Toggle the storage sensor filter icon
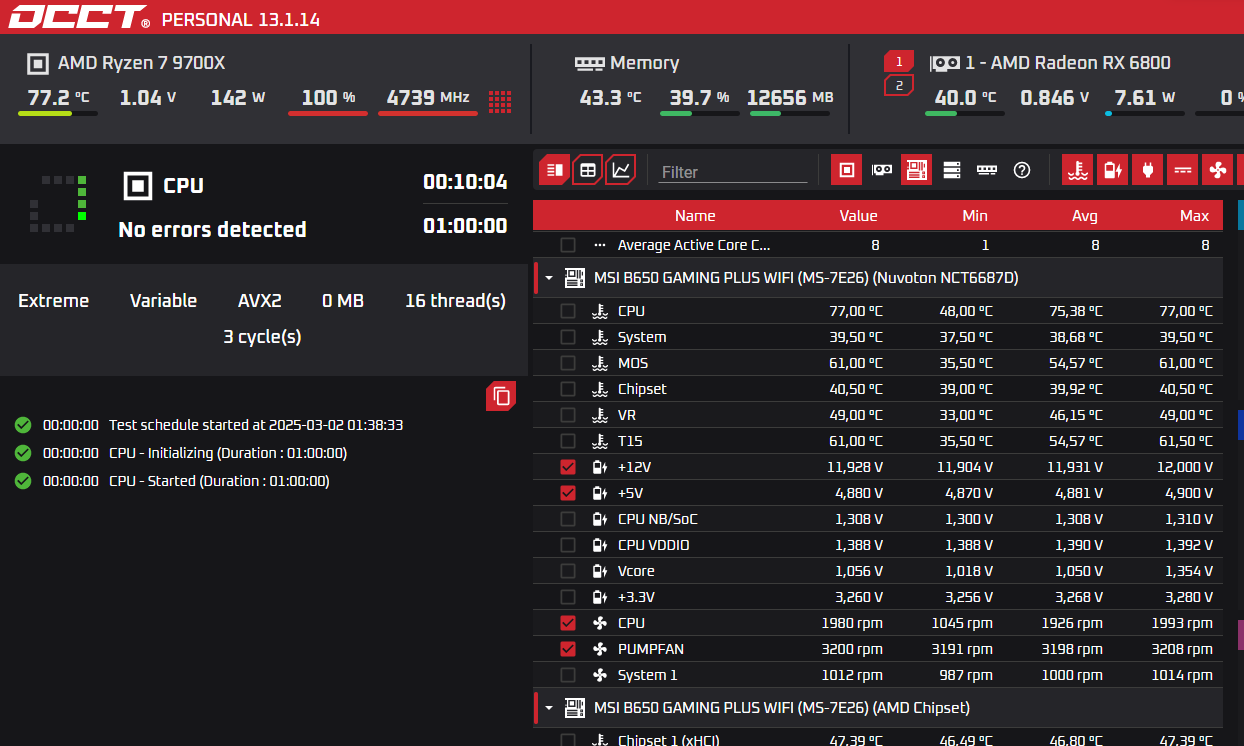This screenshot has height=746, width=1244. click(x=952, y=170)
